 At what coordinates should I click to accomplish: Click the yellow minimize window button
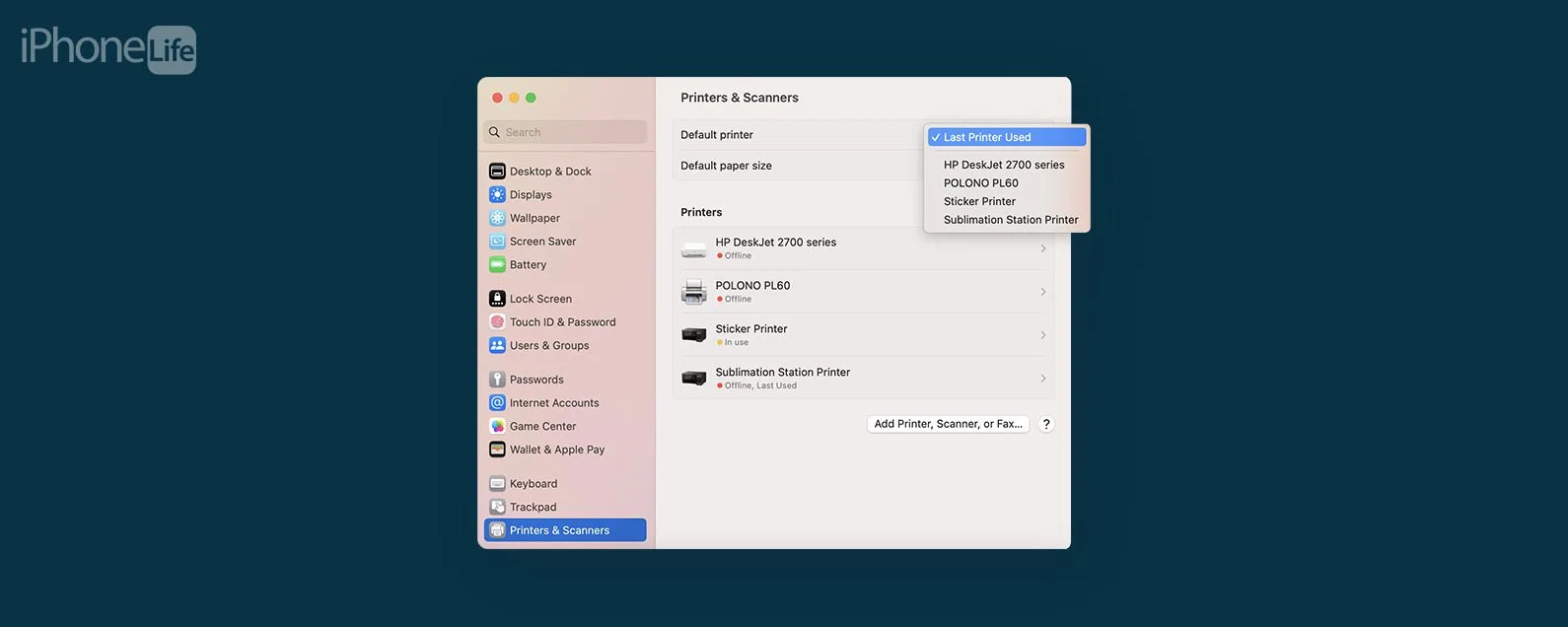(514, 98)
